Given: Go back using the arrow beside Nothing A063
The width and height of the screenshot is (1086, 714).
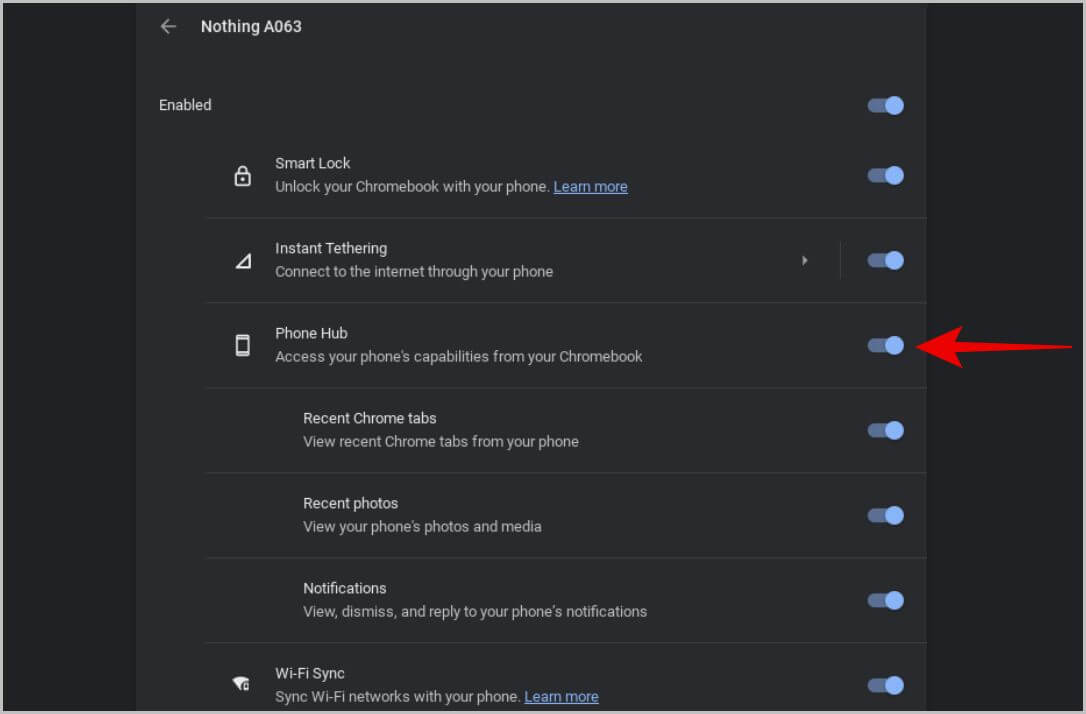Looking at the screenshot, I should [168, 26].
